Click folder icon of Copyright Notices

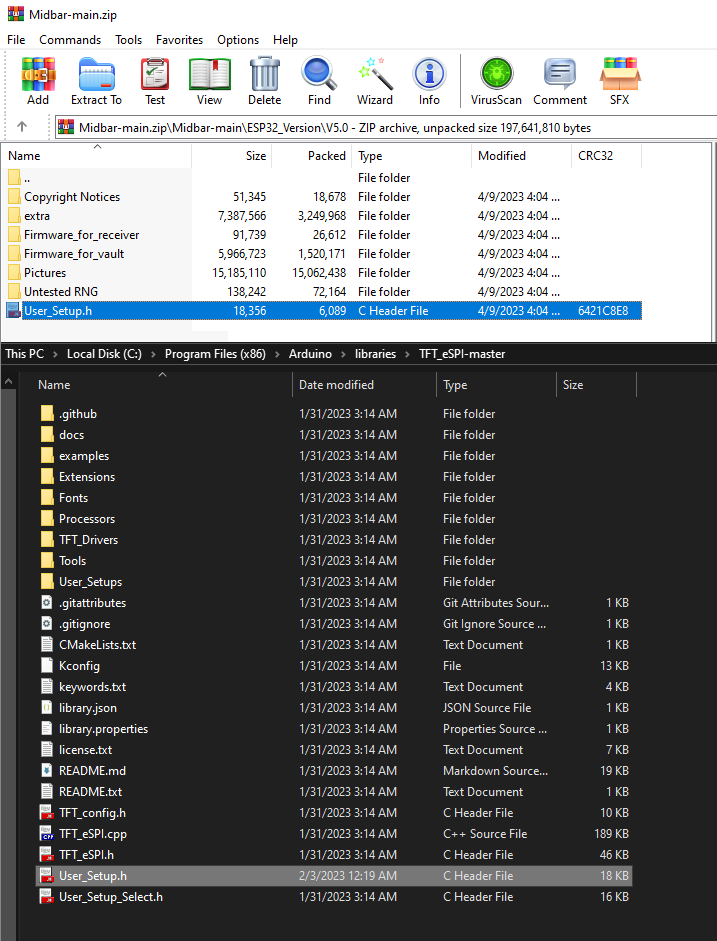14,196
